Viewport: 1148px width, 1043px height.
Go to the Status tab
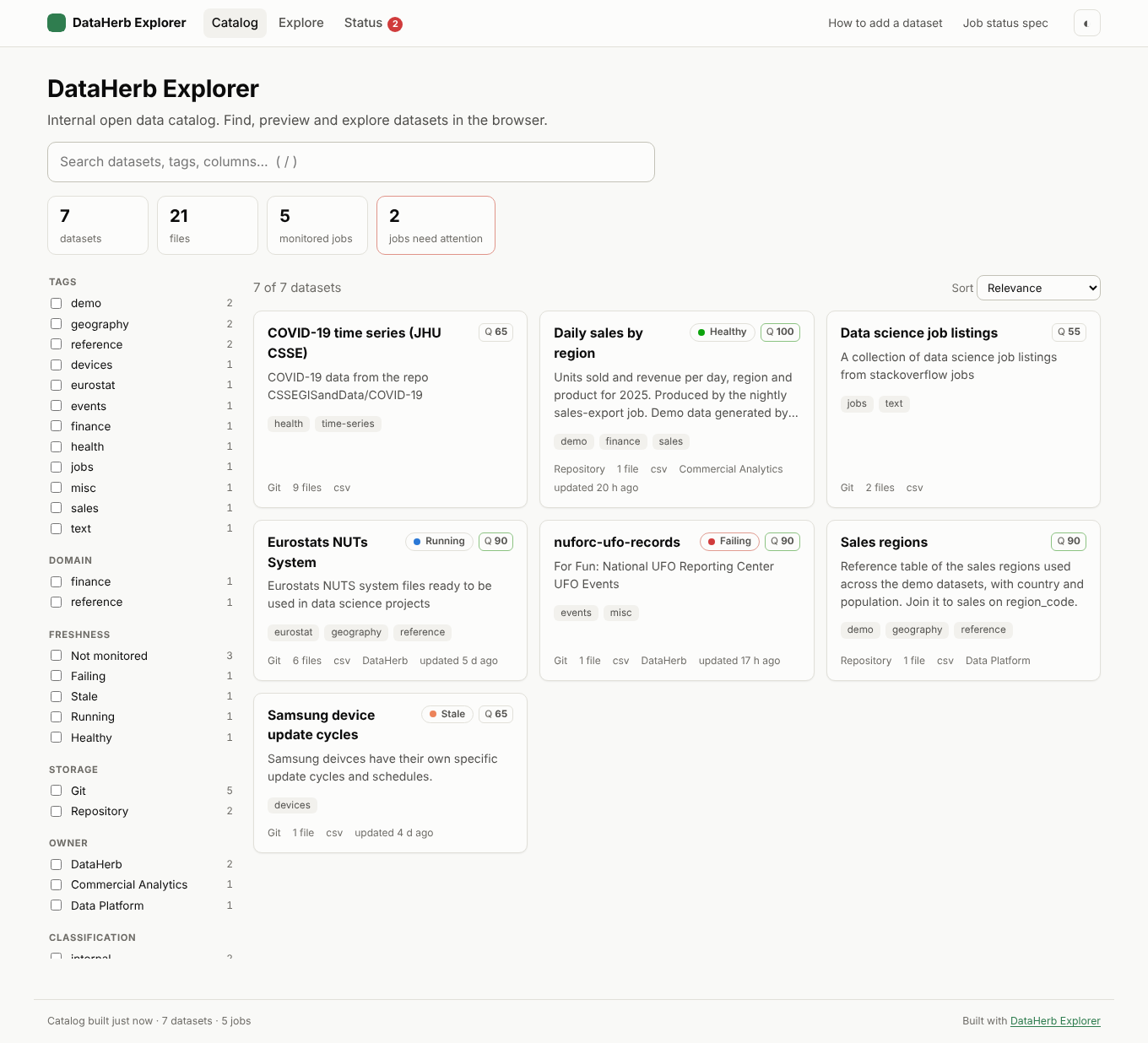pyautogui.click(x=373, y=23)
